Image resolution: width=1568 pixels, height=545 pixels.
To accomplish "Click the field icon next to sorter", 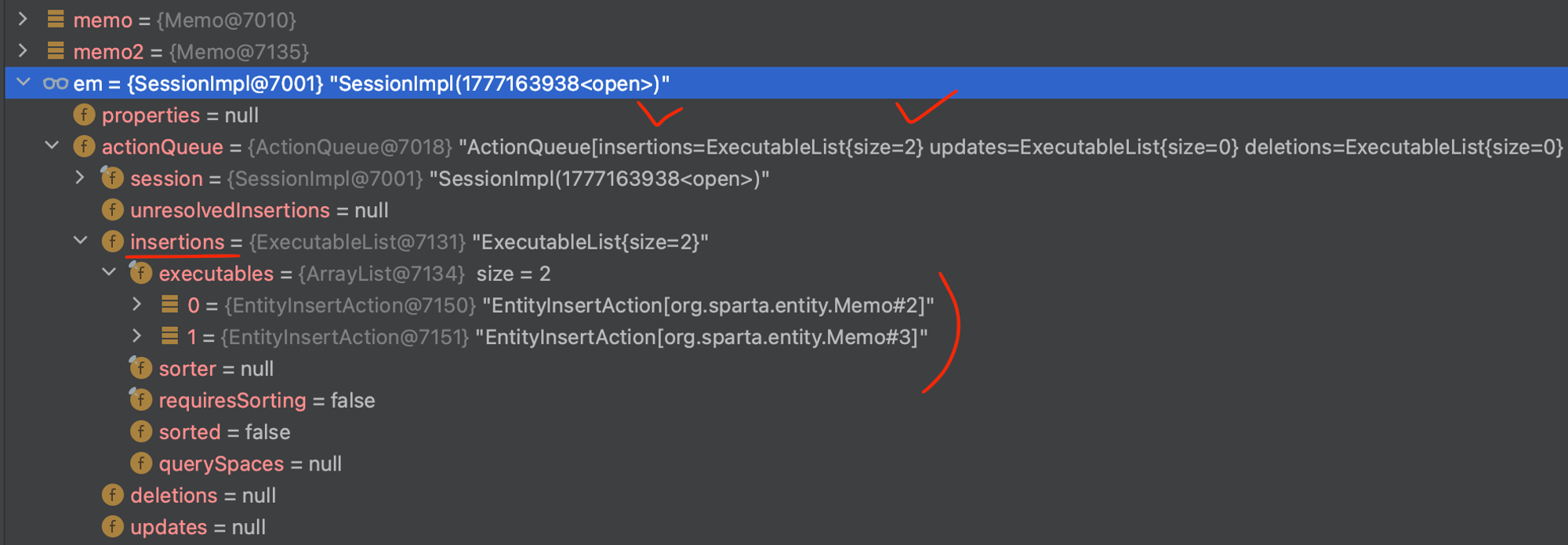I will [x=140, y=368].
